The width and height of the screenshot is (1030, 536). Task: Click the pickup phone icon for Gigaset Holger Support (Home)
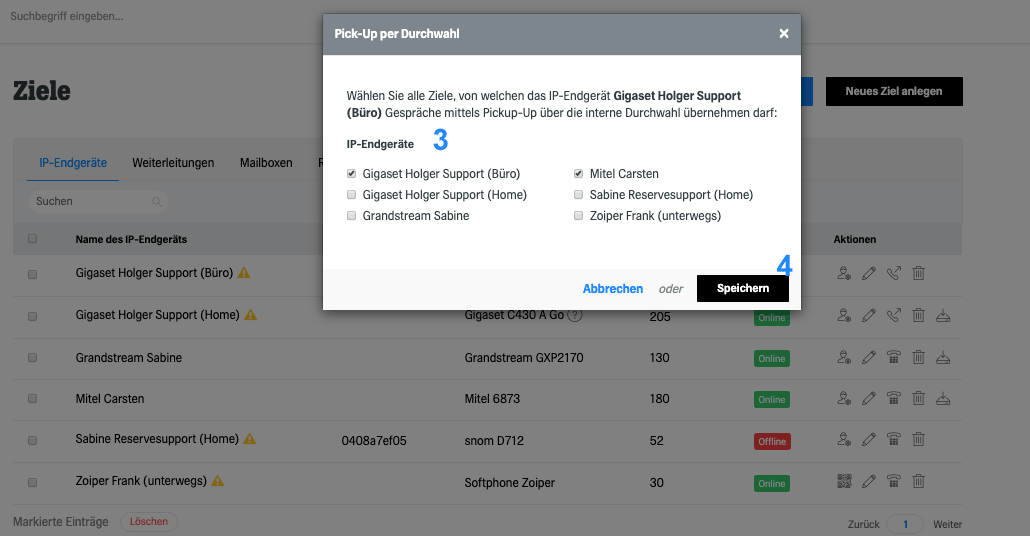click(893, 315)
